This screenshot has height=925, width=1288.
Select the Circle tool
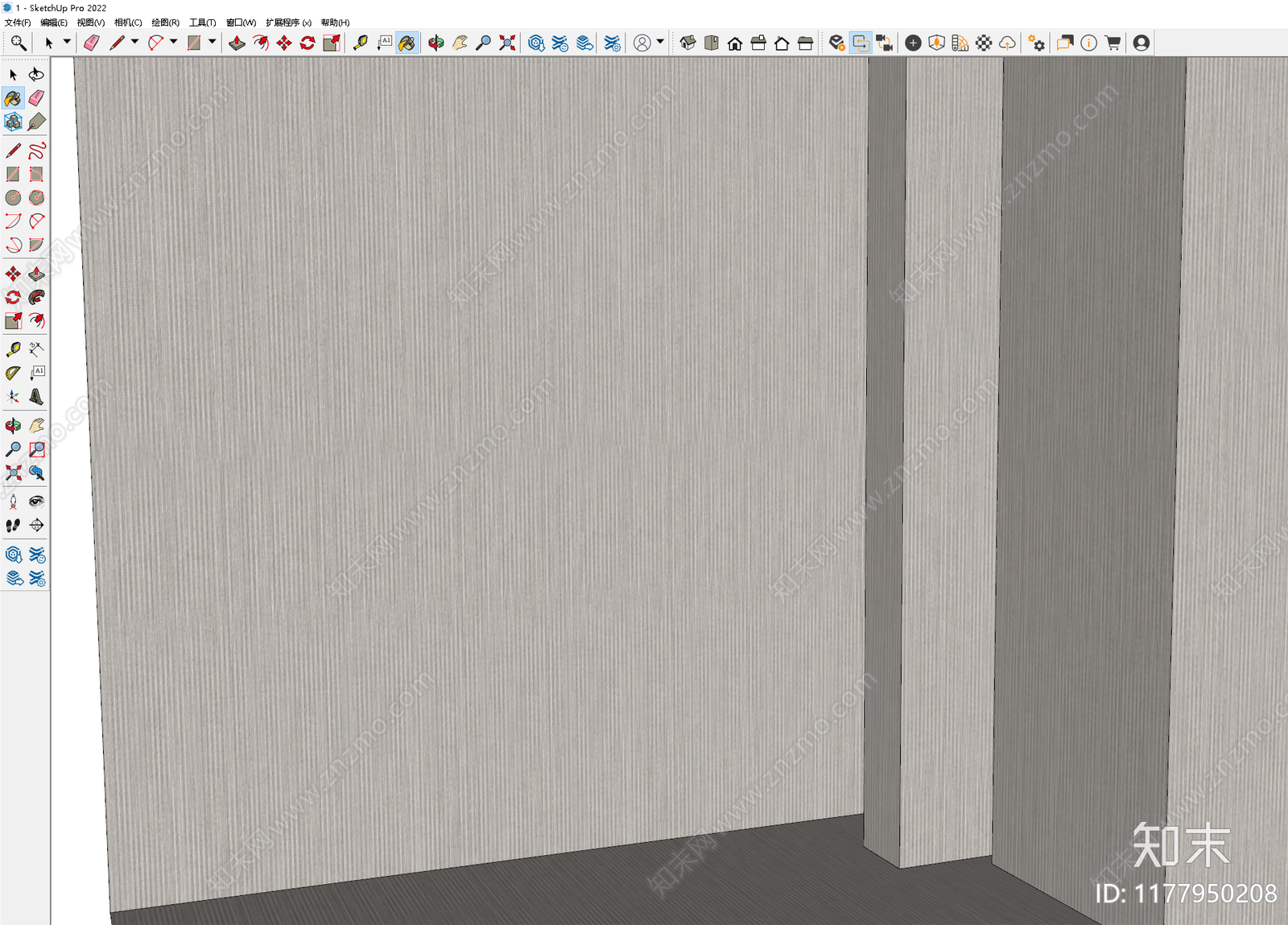click(x=13, y=197)
